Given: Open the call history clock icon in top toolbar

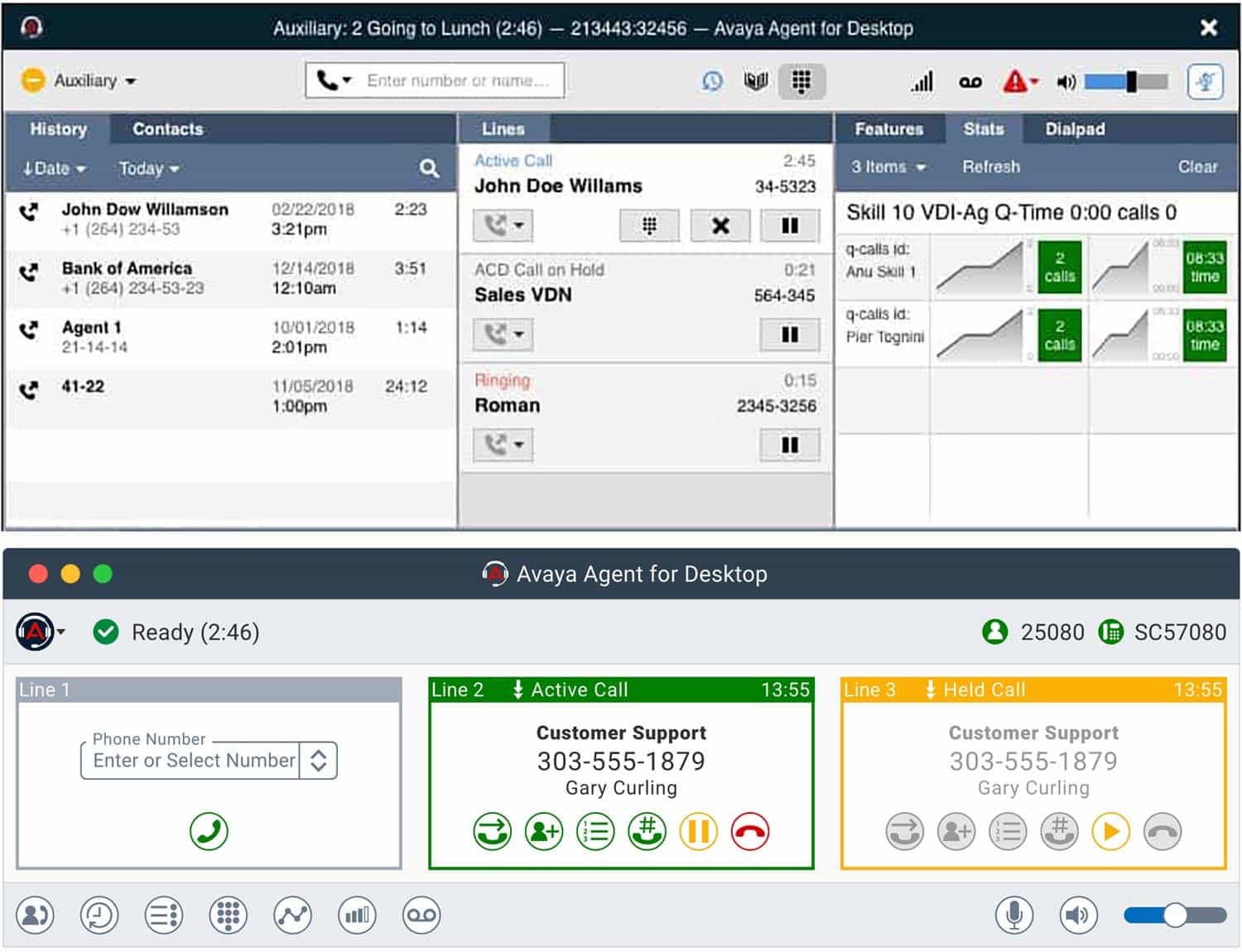Looking at the screenshot, I should click(712, 81).
